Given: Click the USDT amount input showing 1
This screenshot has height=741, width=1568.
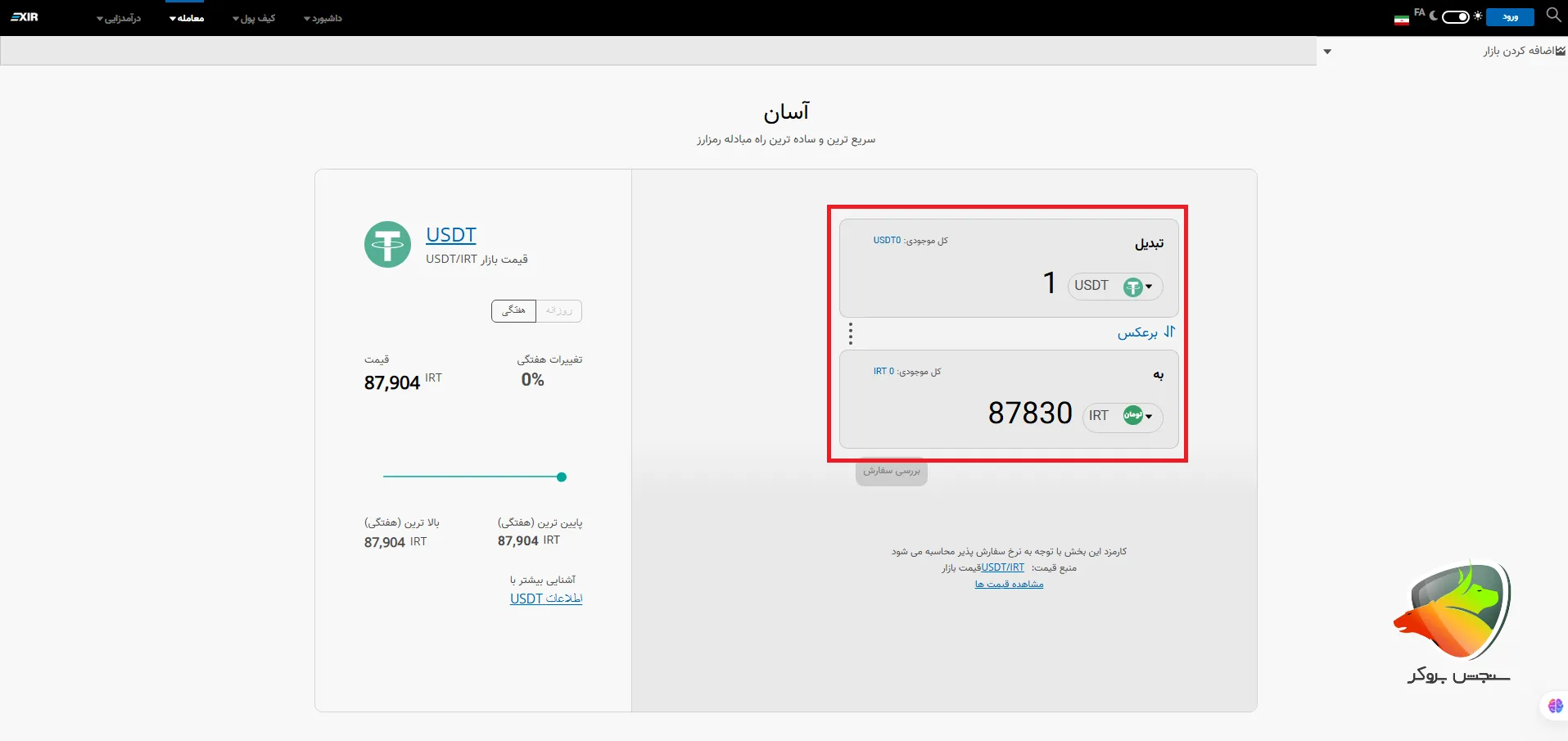Looking at the screenshot, I should tap(1048, 282).
